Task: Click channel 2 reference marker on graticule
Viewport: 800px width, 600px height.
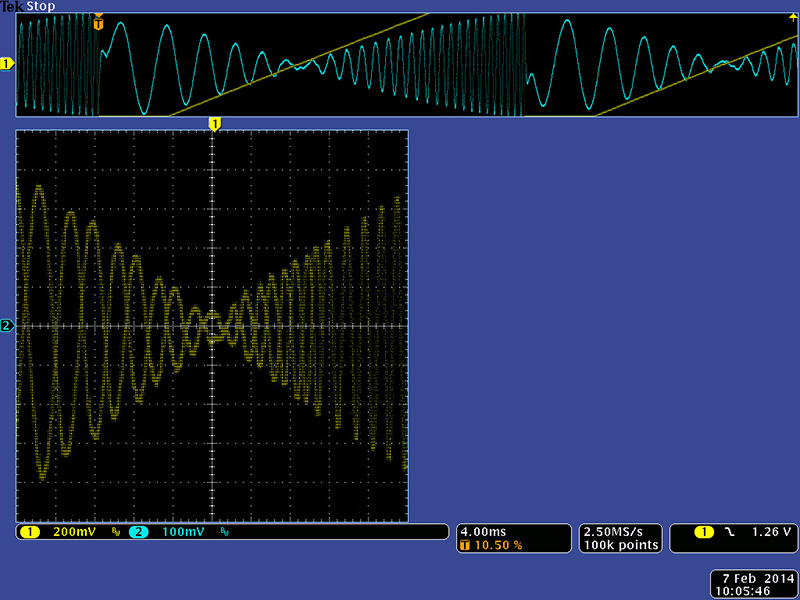Action: pyautogui.click(x=7, y=326)
